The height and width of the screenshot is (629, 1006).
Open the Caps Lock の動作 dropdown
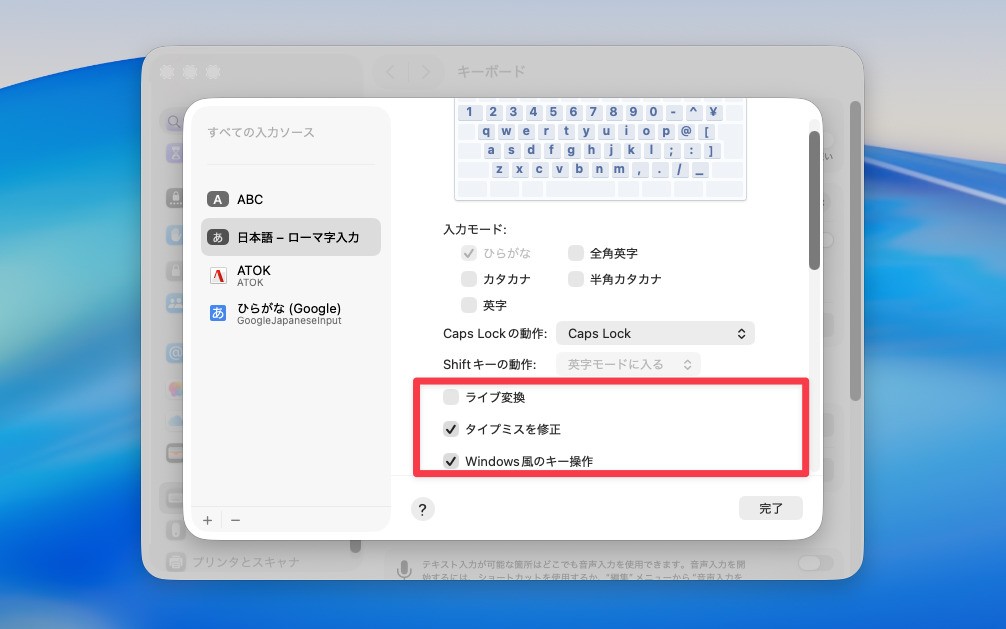point(655,333)
